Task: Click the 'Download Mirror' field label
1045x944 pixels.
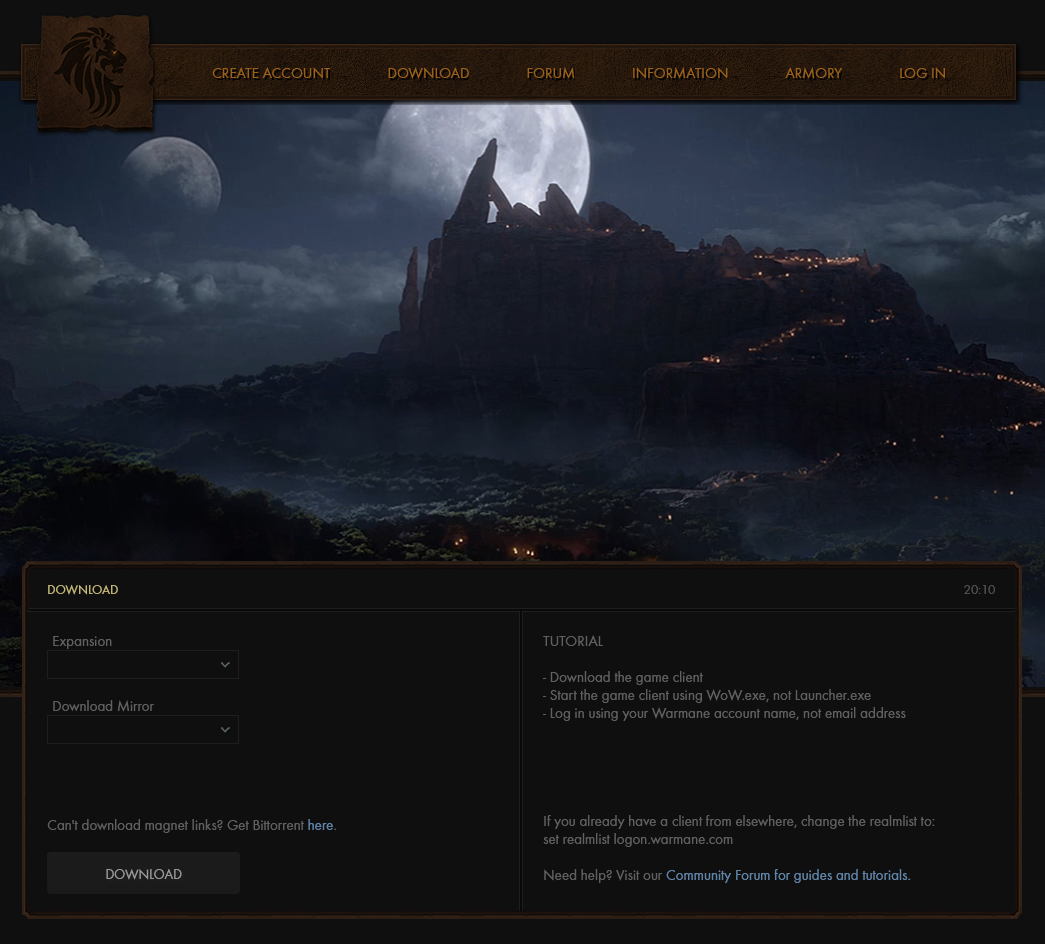Action: (x=103, y=706)
